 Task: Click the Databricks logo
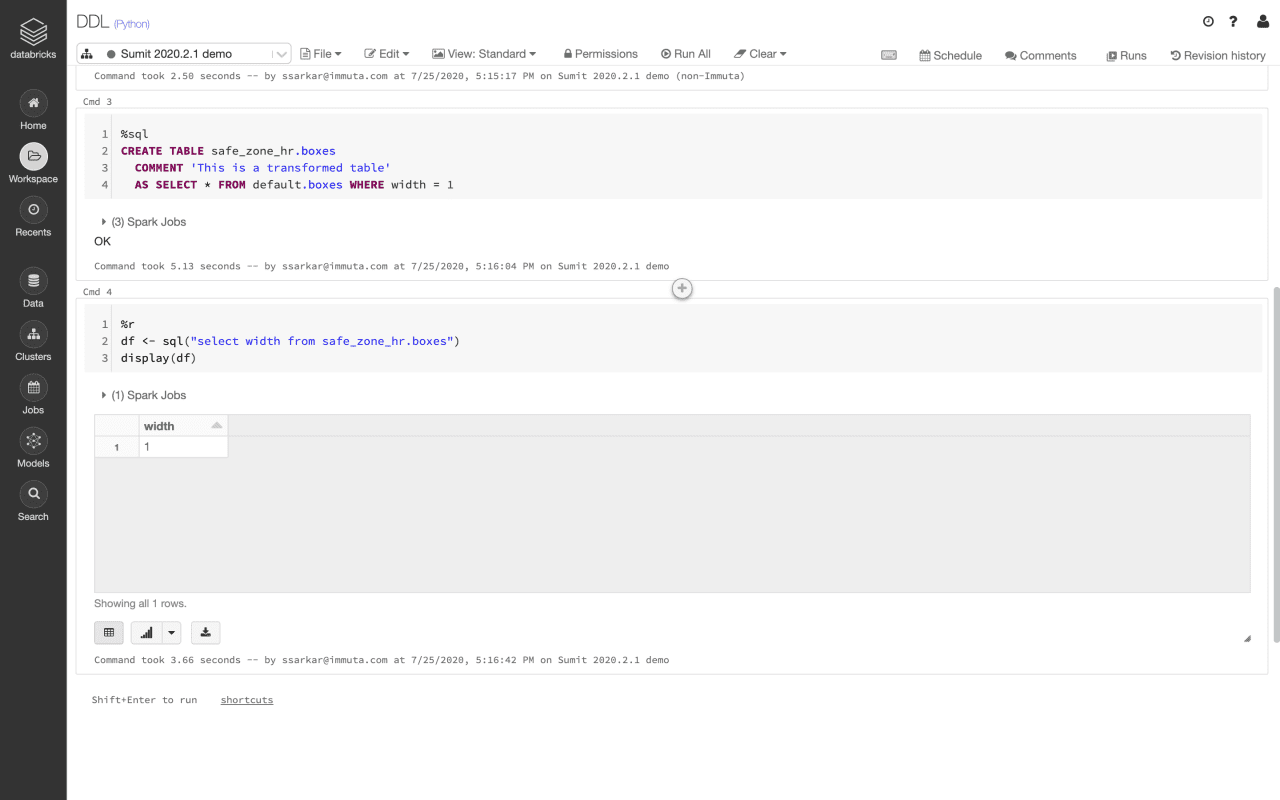click(33, 39)
